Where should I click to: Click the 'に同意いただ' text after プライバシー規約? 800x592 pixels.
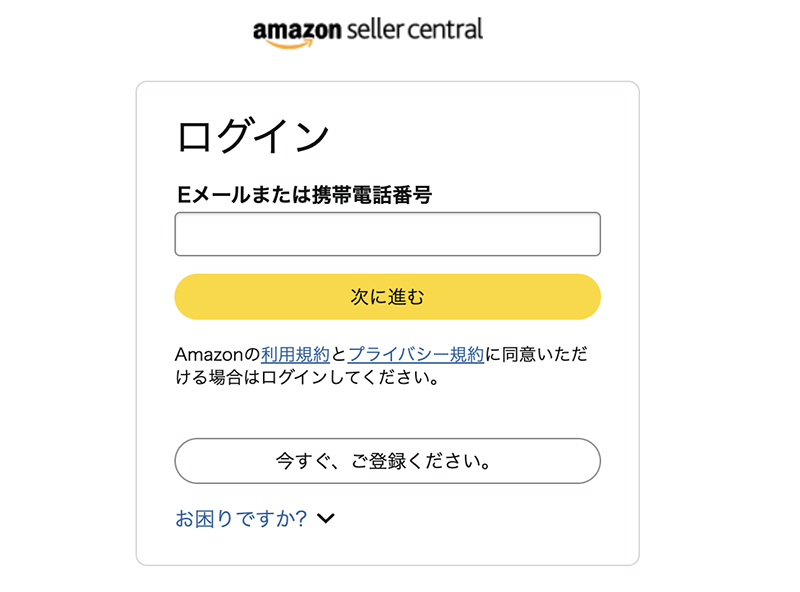point(536,354)
